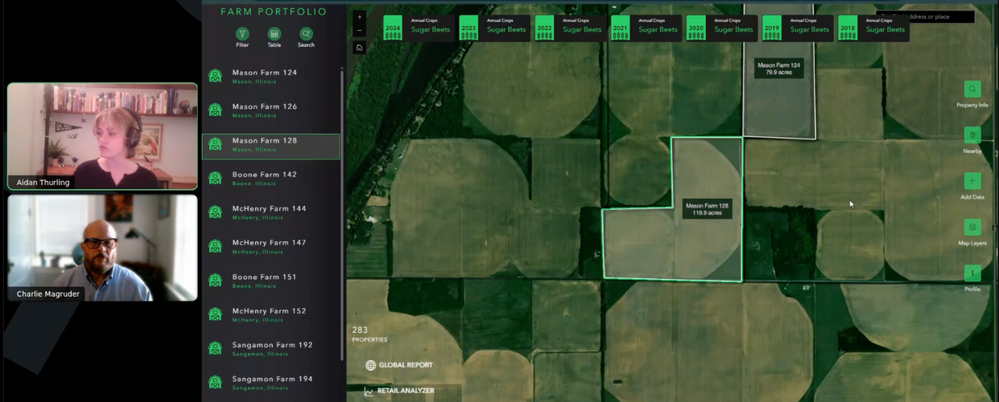
Task: Select McHenry Farm 147 in the list
Action: (271, 247)
